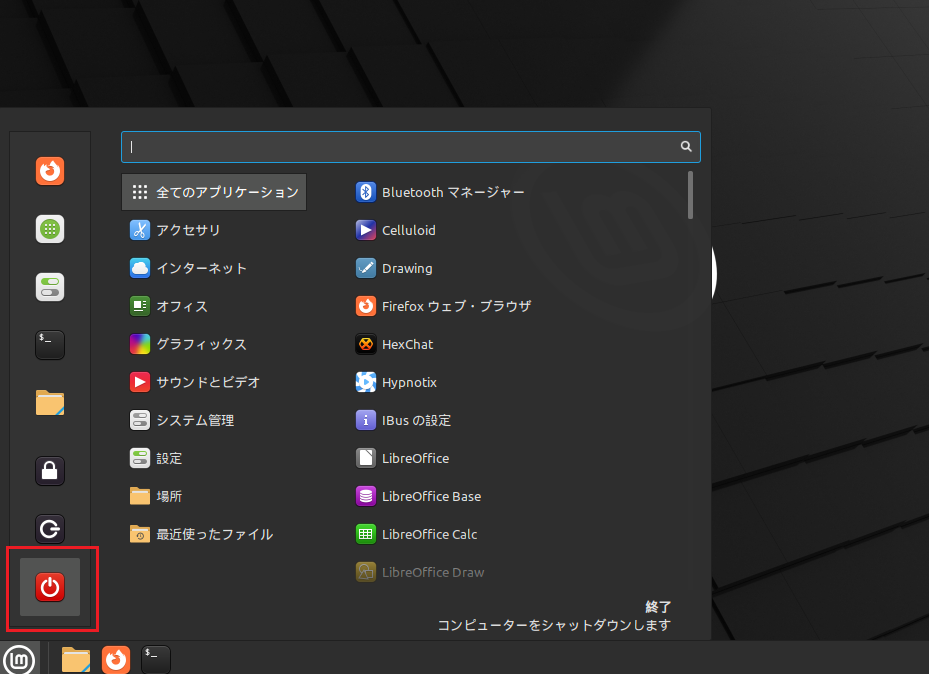
Task: Open the Drawing app icon
Action: point(366,268)
